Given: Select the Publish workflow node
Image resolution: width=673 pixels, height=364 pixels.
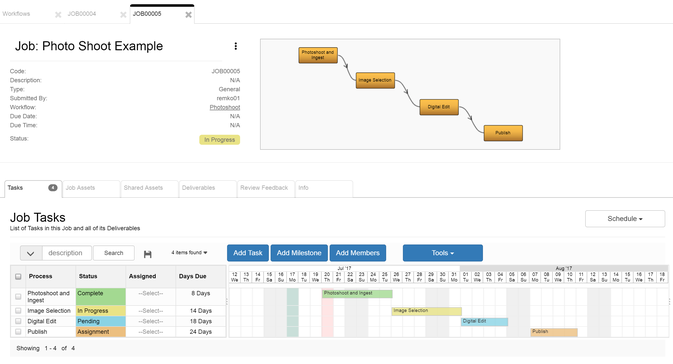Looking at the screenshot, I should 503,133.
